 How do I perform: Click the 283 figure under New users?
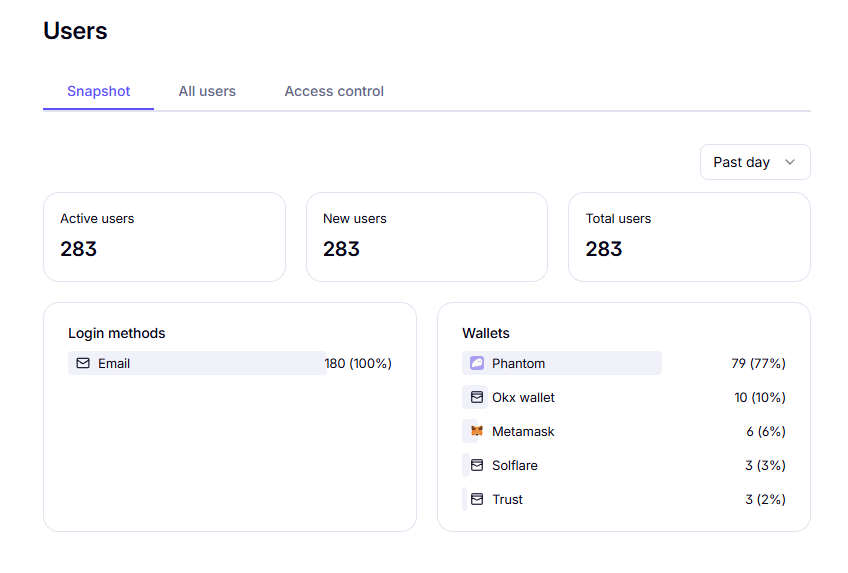(x=341, y=249)
